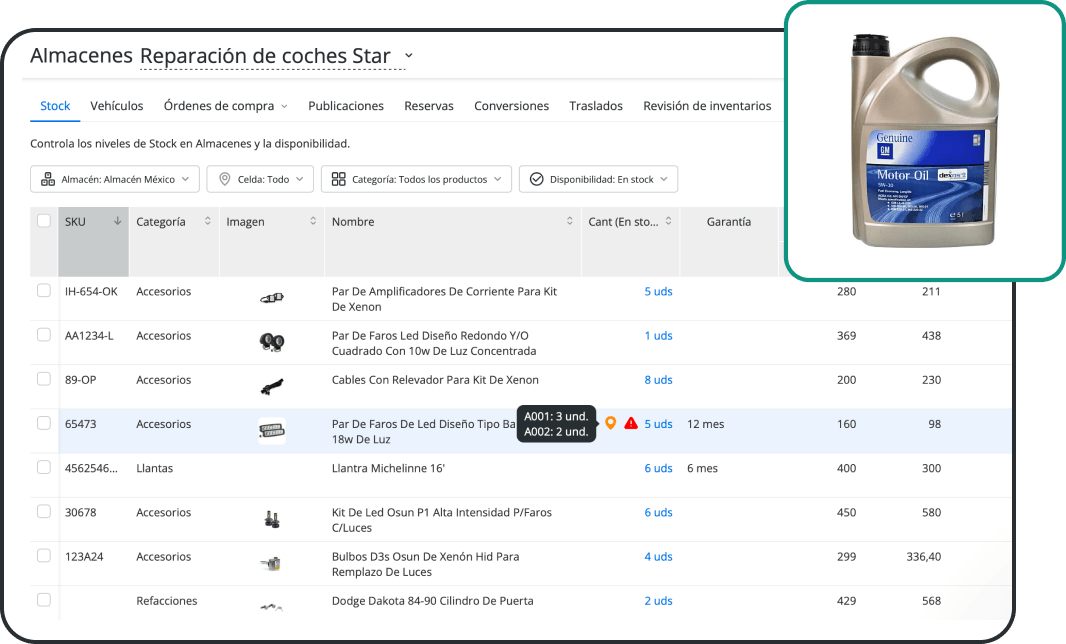Open the Disponibilidad: En stock dropdown
The height and width of the screenshot is (644, 1066).
[x=598, y=179]
